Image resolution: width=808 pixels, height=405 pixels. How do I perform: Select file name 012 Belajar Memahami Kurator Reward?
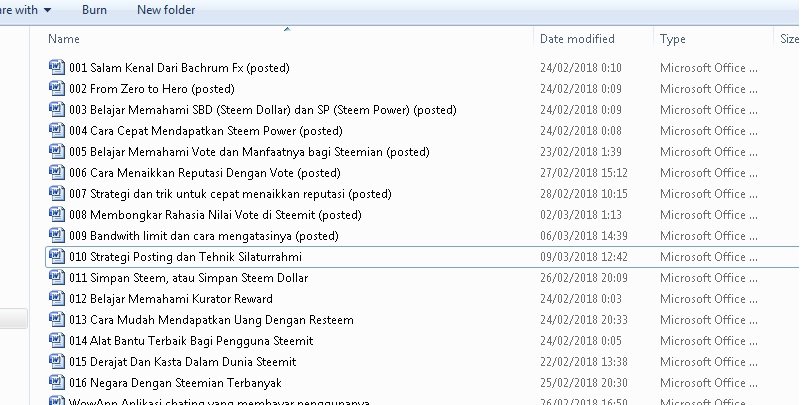click(x=171, y=299)
